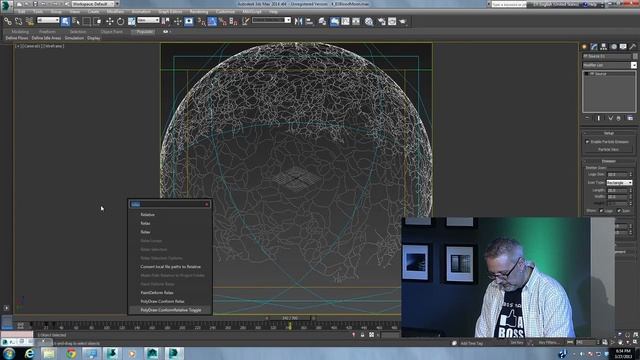The image size is (640, 360).
Task: Open the Customize menu
Action: pos(225,12)
